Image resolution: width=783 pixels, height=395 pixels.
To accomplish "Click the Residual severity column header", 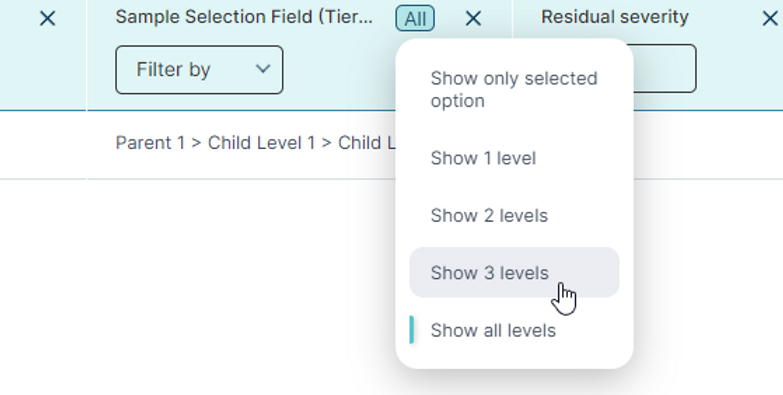I will click(x=615, y=17).
